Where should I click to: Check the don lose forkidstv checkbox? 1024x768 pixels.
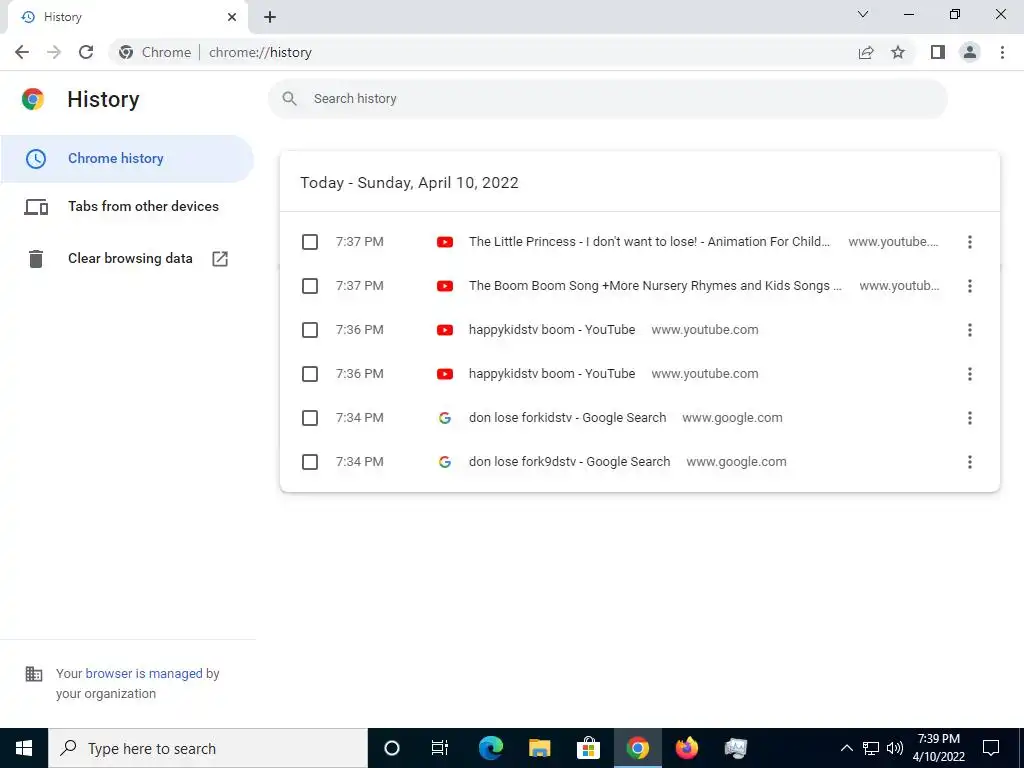[x=310, y=418]
